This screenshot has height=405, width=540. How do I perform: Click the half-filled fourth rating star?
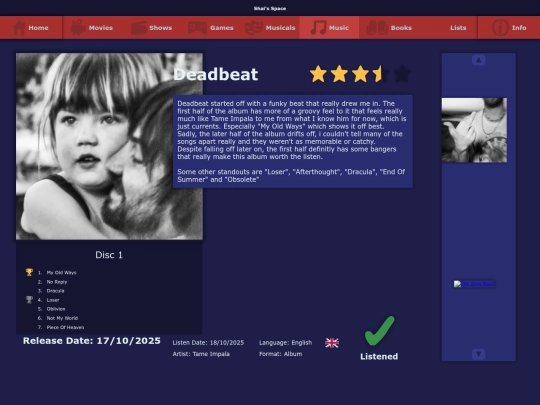click(381, 74)
